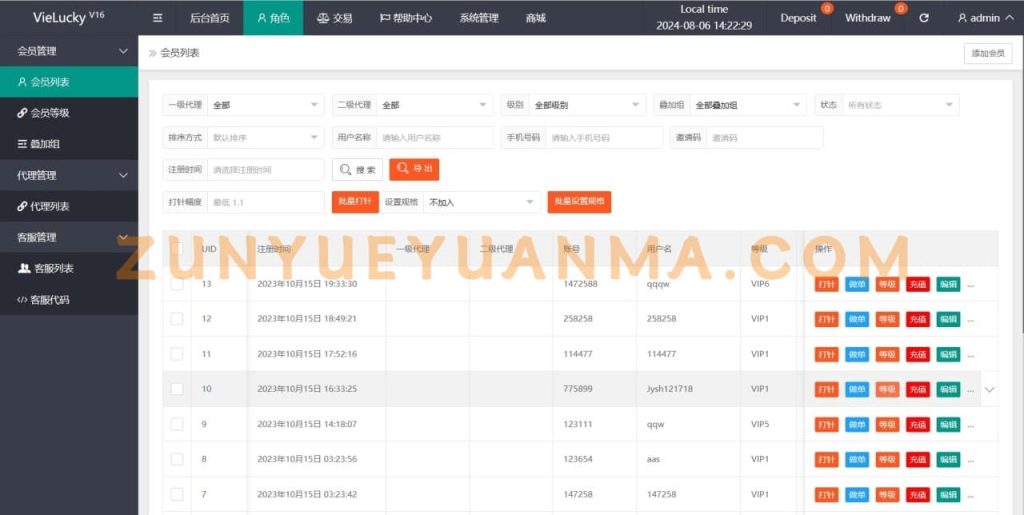Image resolution: width=1024 pixels, height=515 pixels.
Task: Open the 二级代理 dropdown
Action: point(435,104)
